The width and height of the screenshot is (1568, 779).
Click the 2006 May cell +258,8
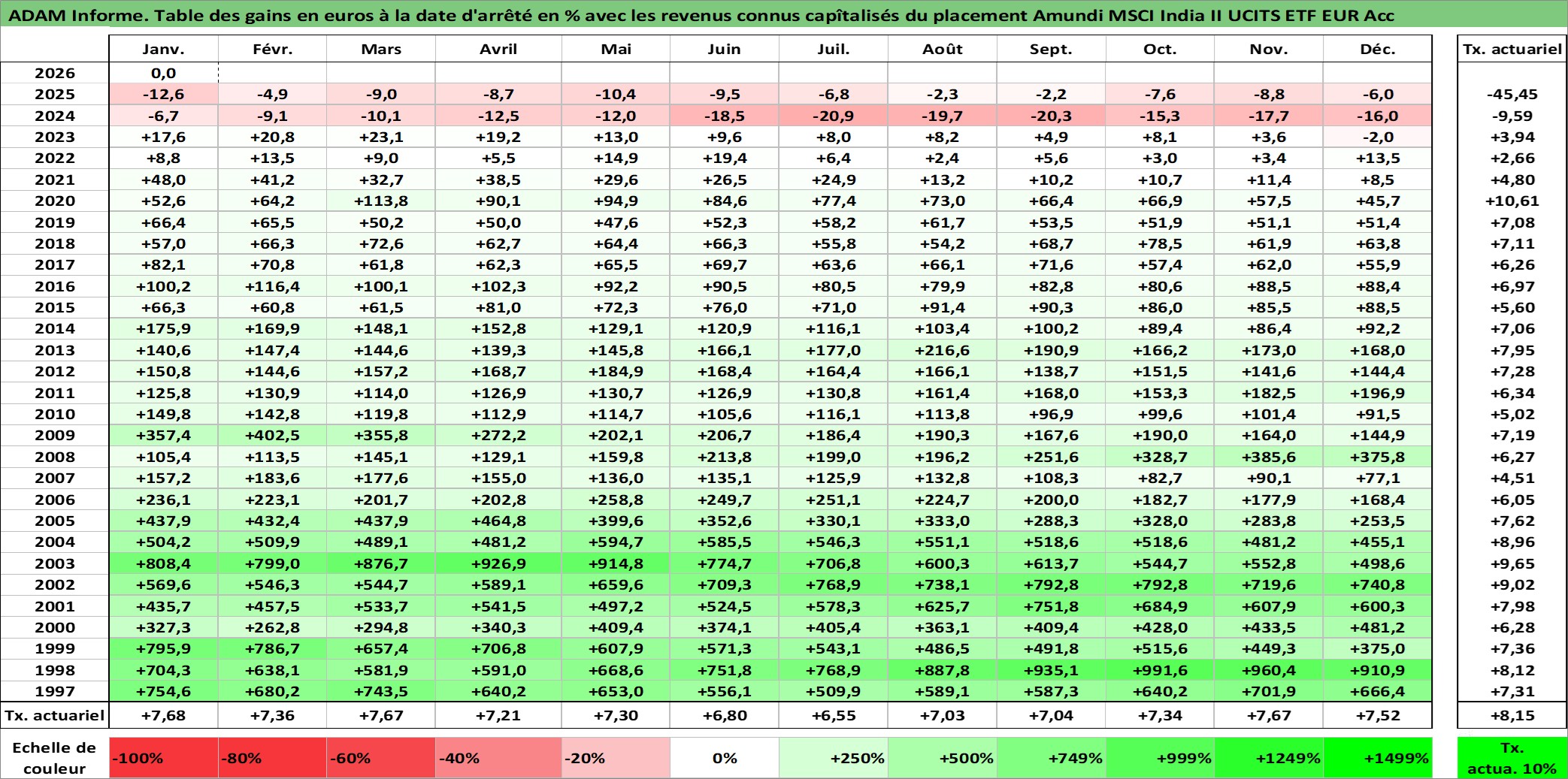coord(616,500)
